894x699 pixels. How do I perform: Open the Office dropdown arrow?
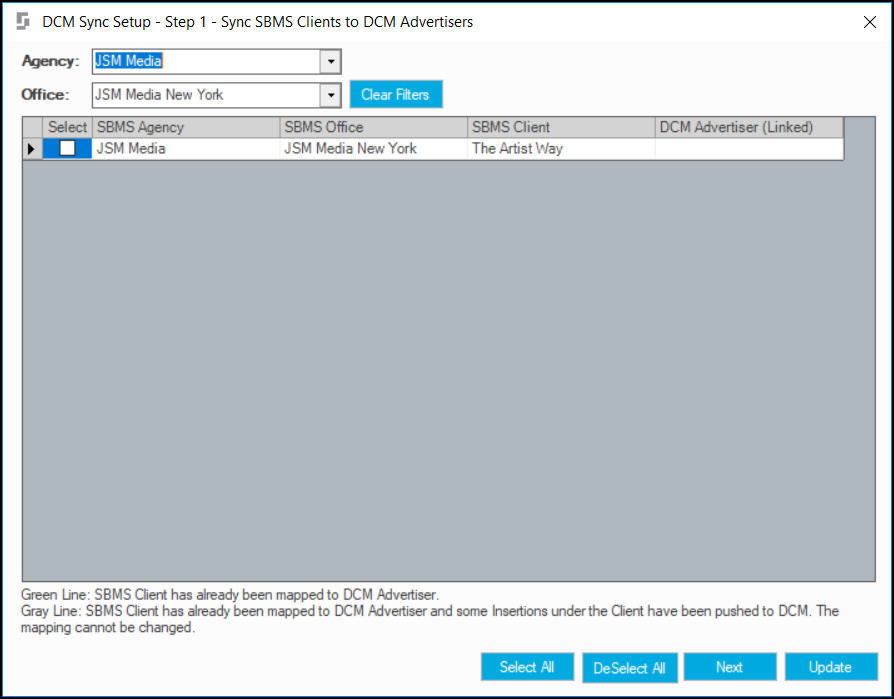tap(331, 95)
